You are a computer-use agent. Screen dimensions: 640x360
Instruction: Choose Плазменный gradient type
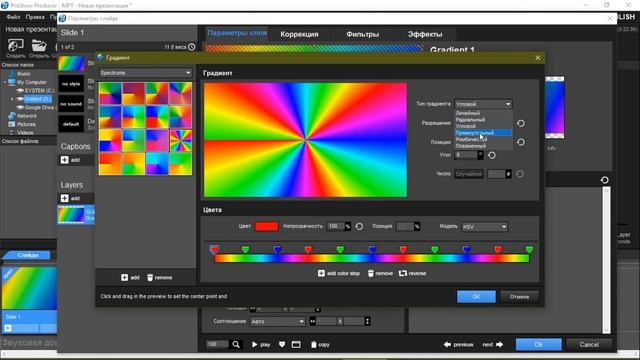471,146
